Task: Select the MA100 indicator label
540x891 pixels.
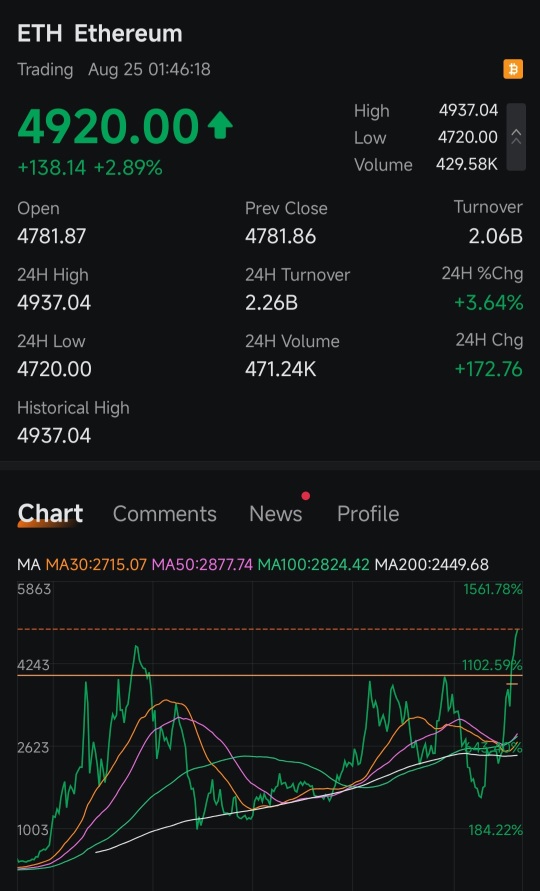Action: pos(313,565)
